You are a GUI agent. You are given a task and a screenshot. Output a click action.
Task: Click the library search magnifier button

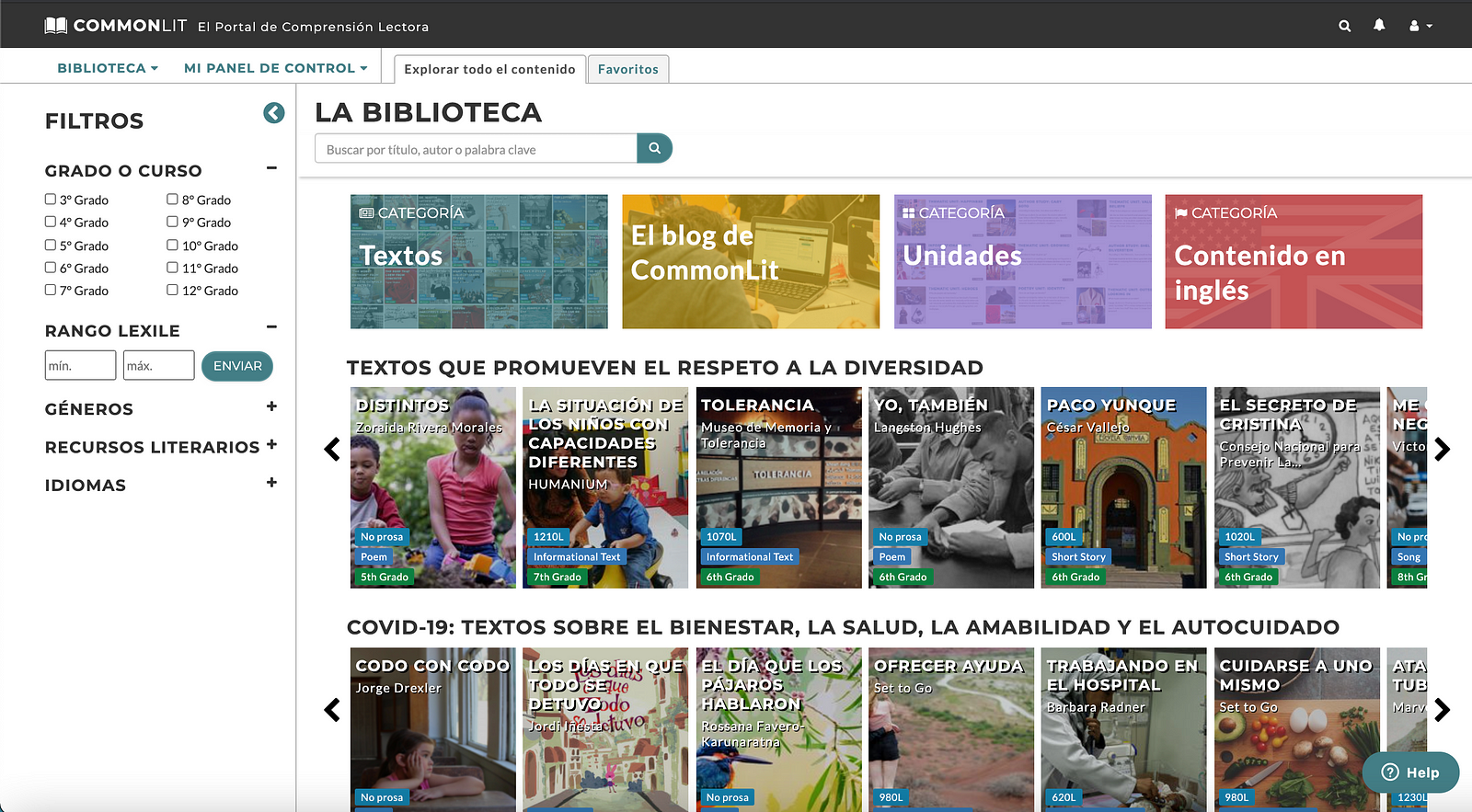[x=654, y=148]
